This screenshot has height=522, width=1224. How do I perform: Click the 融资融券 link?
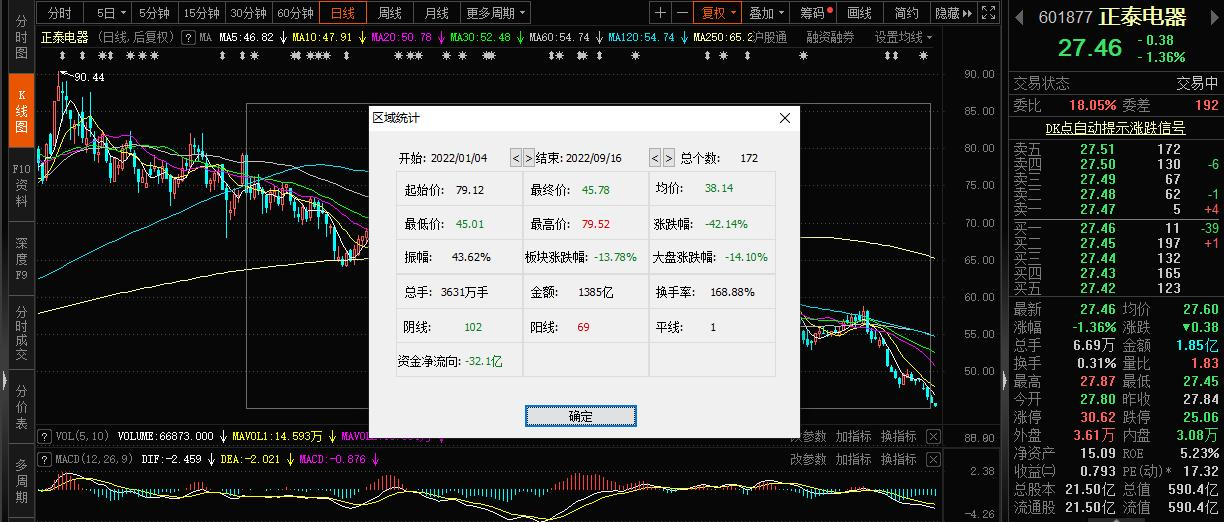tap(830, 37)
